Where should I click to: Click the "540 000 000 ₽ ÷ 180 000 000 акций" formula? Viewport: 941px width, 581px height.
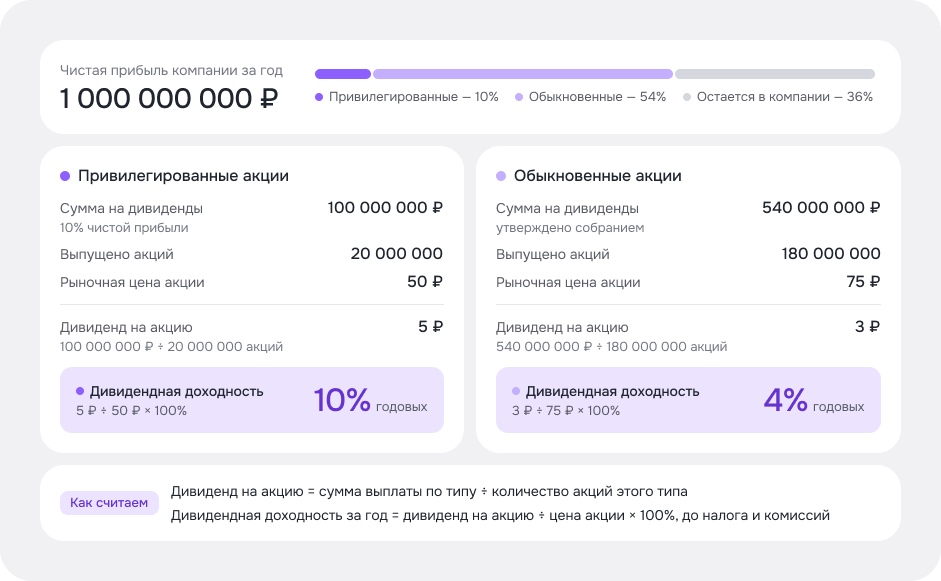[612, 347]
